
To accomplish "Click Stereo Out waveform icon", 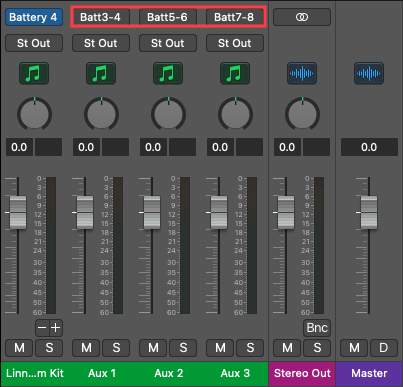I will 302,73.
